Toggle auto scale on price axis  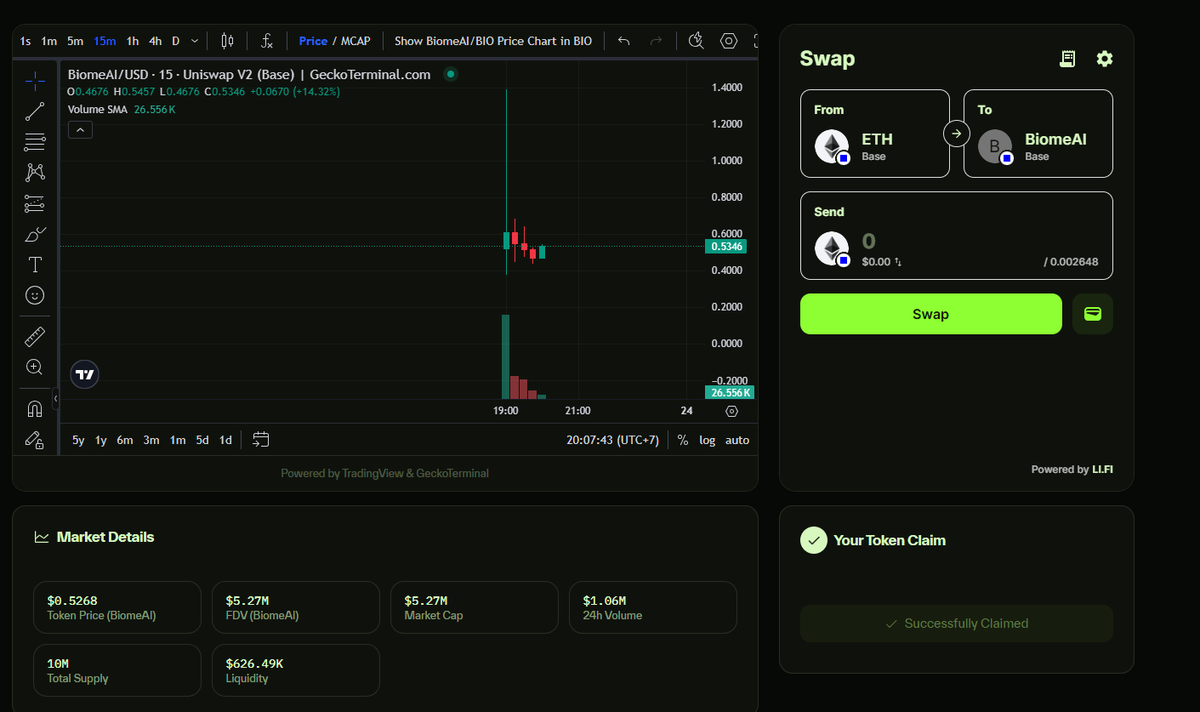737,440
